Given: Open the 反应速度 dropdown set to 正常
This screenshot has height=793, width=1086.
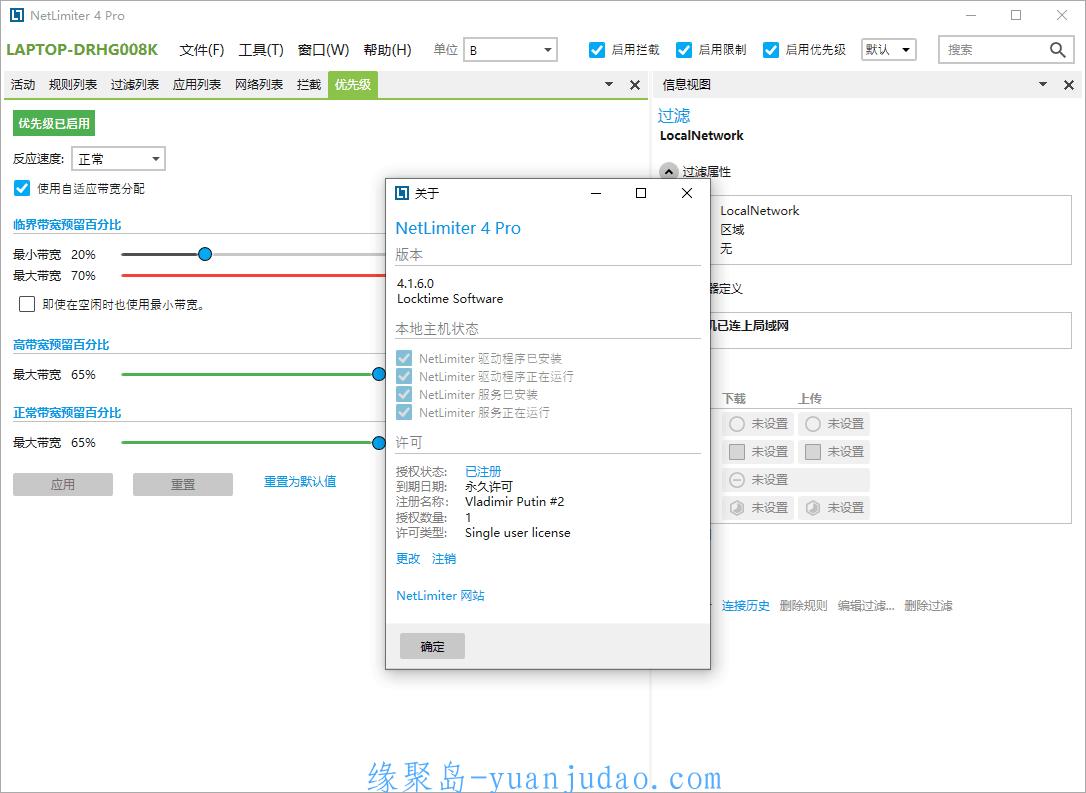Looking at the screenshot, I should [118, 159].
